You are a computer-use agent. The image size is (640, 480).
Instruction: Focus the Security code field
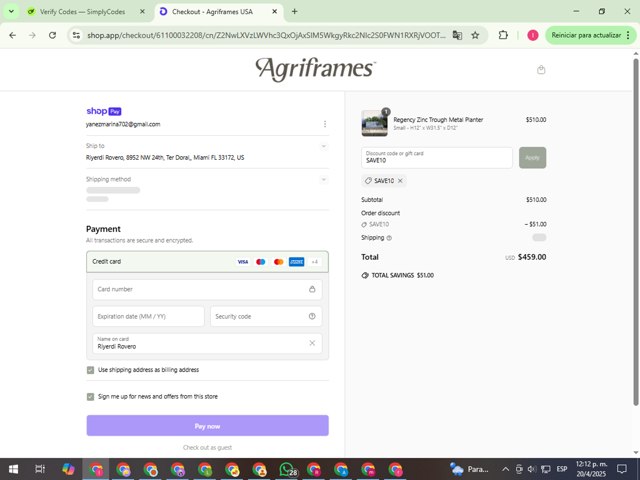pyautogui.click(x=266, y=316)
